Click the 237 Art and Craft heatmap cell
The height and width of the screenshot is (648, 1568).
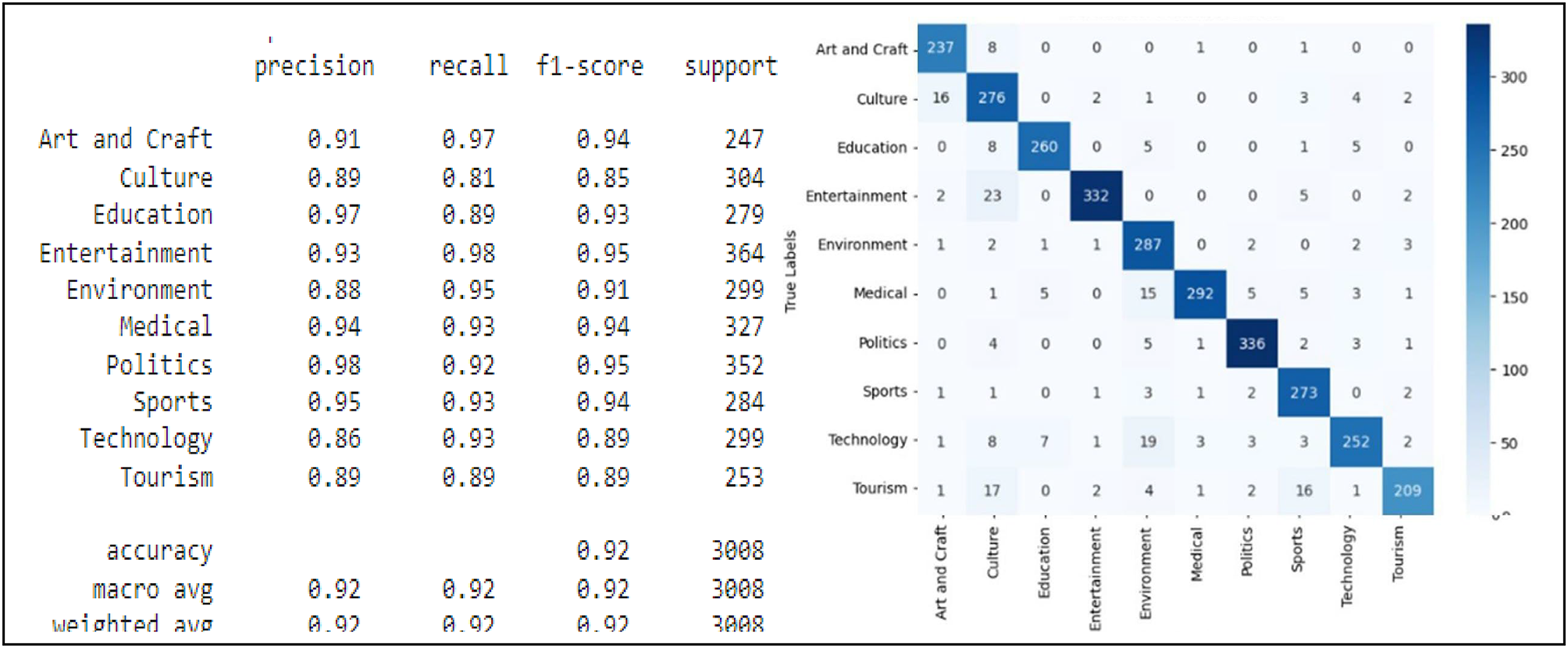(x=941, y=48)
